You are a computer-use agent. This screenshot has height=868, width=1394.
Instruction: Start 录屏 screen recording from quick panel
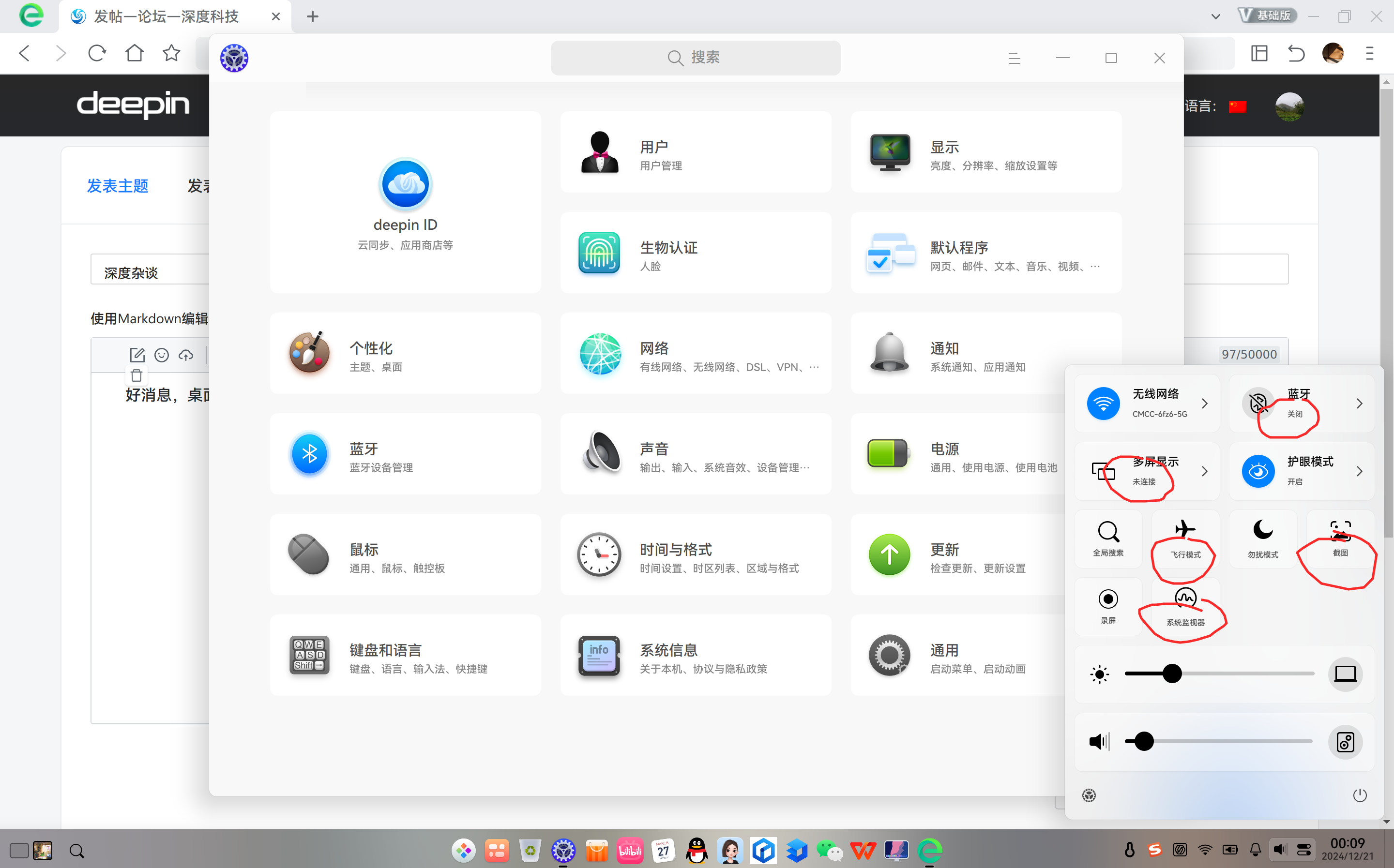tap(1108, 606)
